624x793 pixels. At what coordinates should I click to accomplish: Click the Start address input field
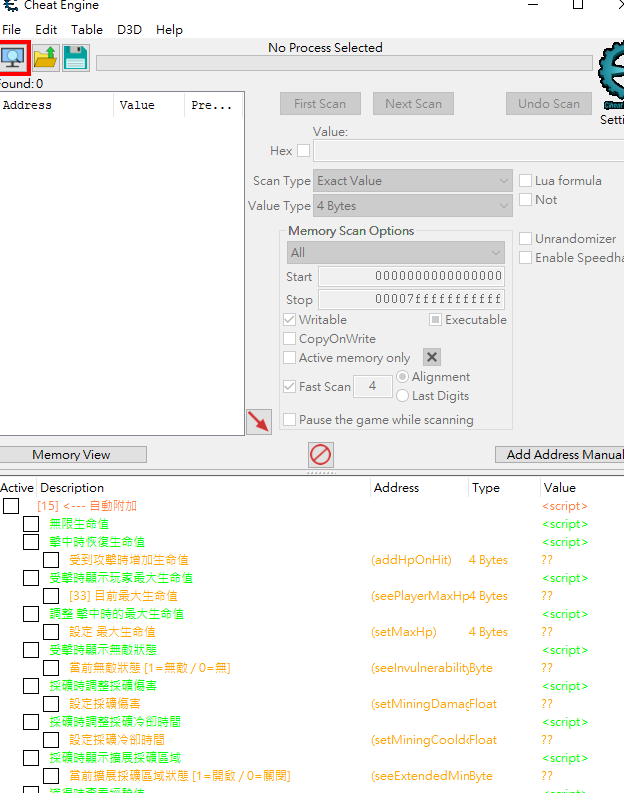point(411,277)
